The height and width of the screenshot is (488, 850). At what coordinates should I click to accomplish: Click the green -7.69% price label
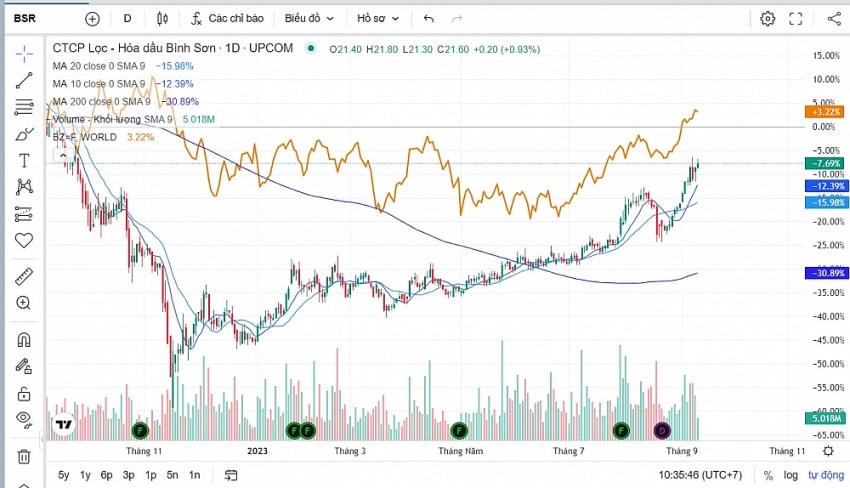pos(825,163)
